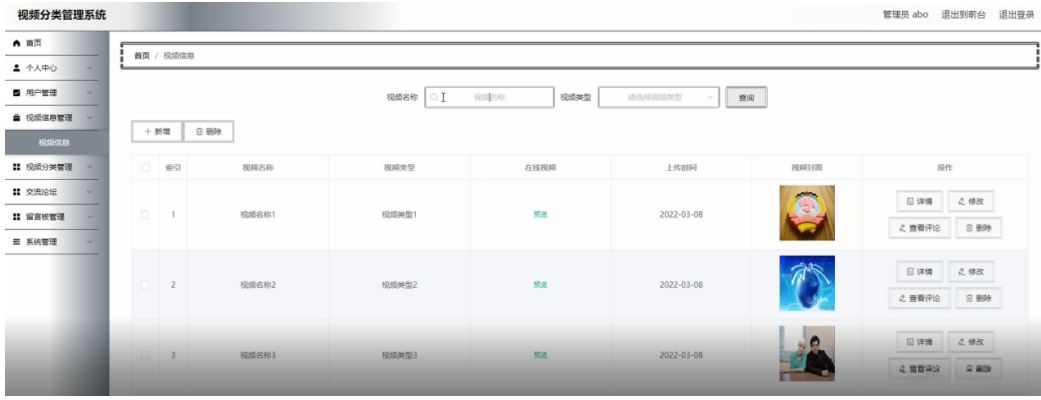This screenshot has width=1041, height=400.
Task: Click the 查询 button
Action: click(746, 98)
